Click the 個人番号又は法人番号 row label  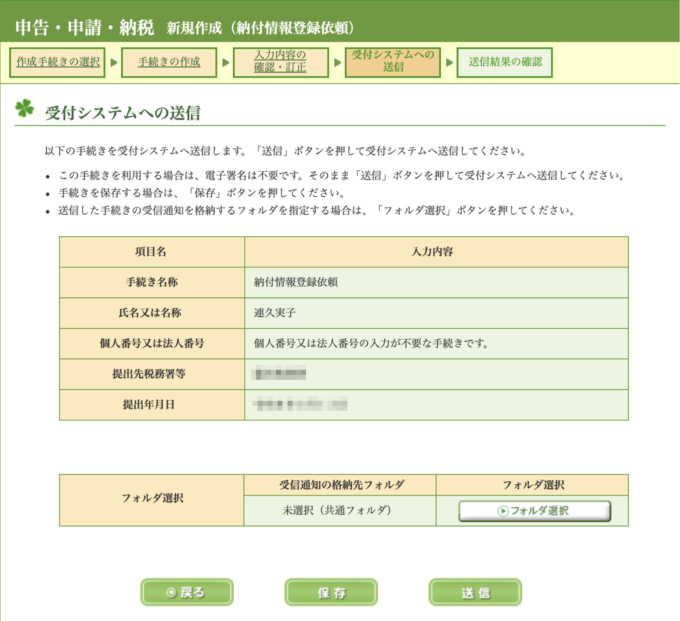[x=152, y=343]
